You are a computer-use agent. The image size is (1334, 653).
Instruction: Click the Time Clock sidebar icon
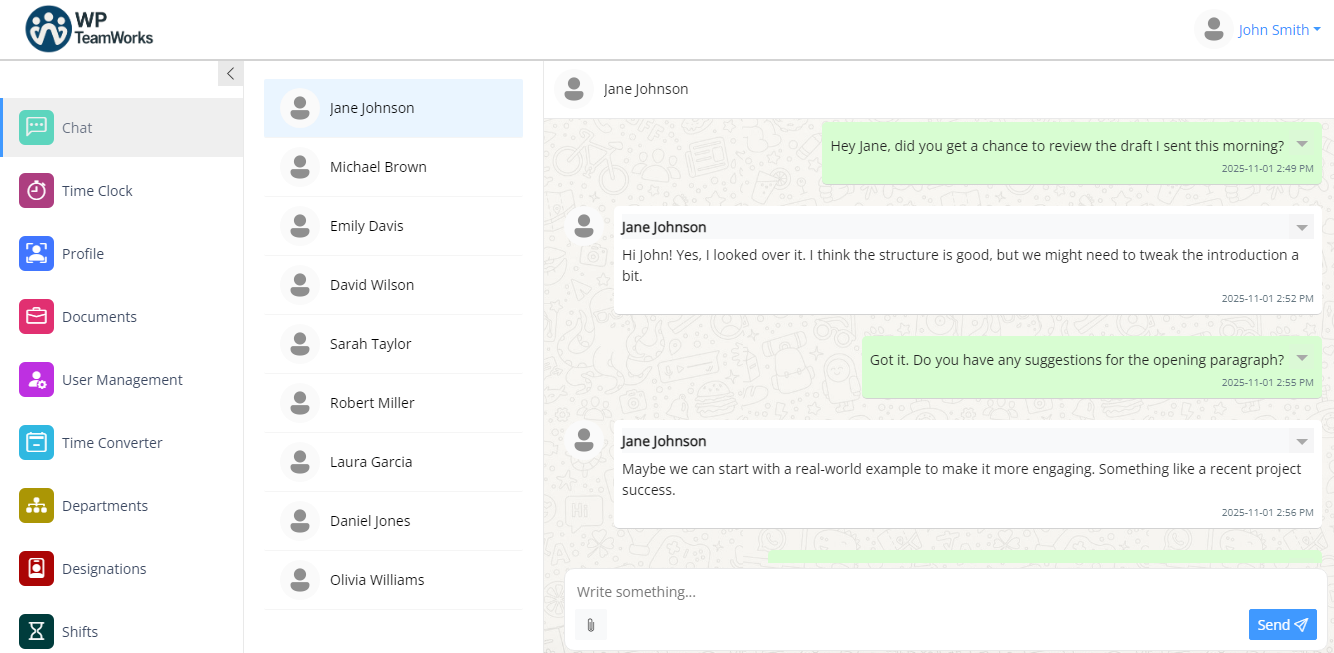(x=37, y=191)
